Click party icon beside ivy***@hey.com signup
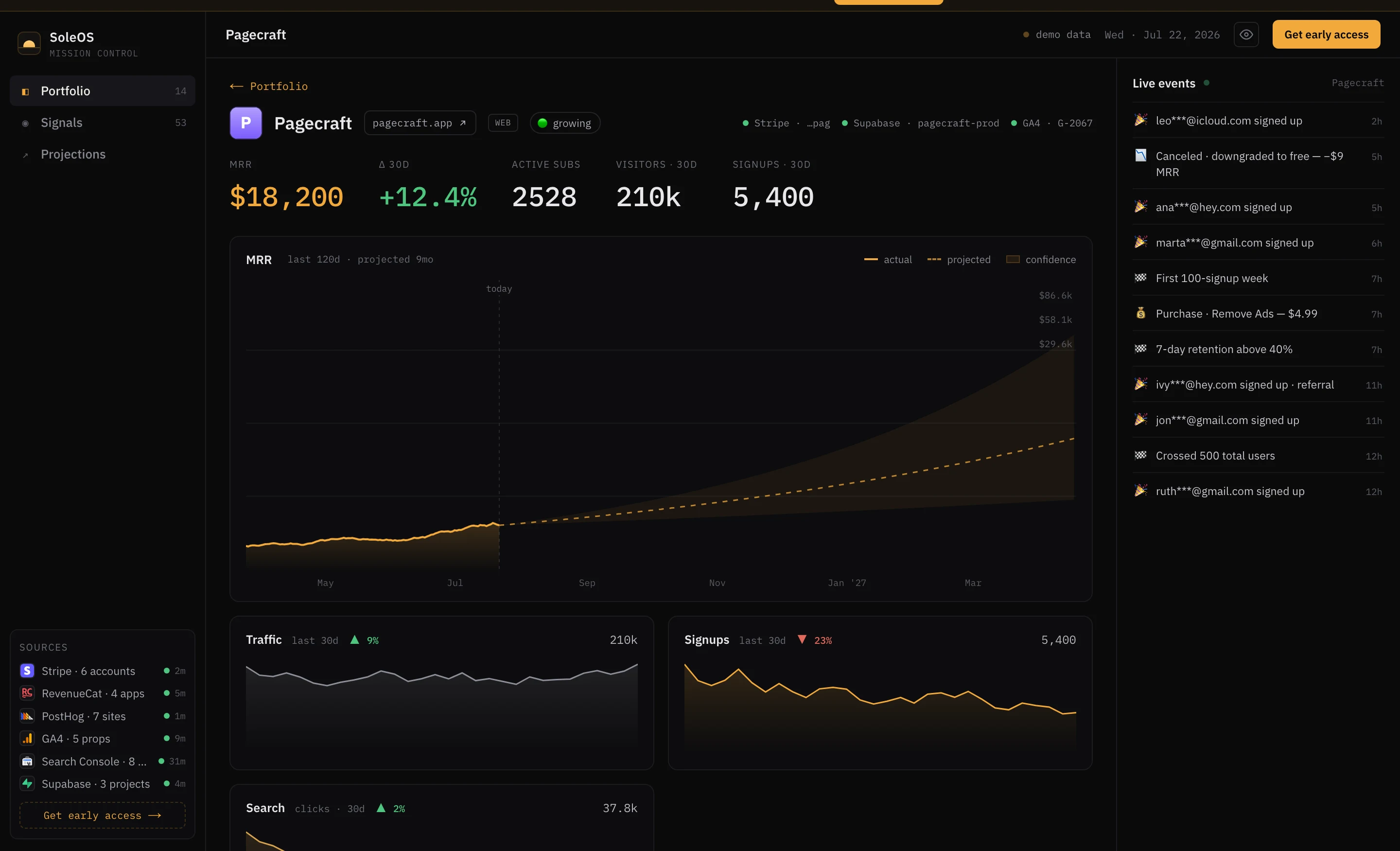Image resolution: width=1400 pixels, height=851 pixels. [x=1140, y=384]
